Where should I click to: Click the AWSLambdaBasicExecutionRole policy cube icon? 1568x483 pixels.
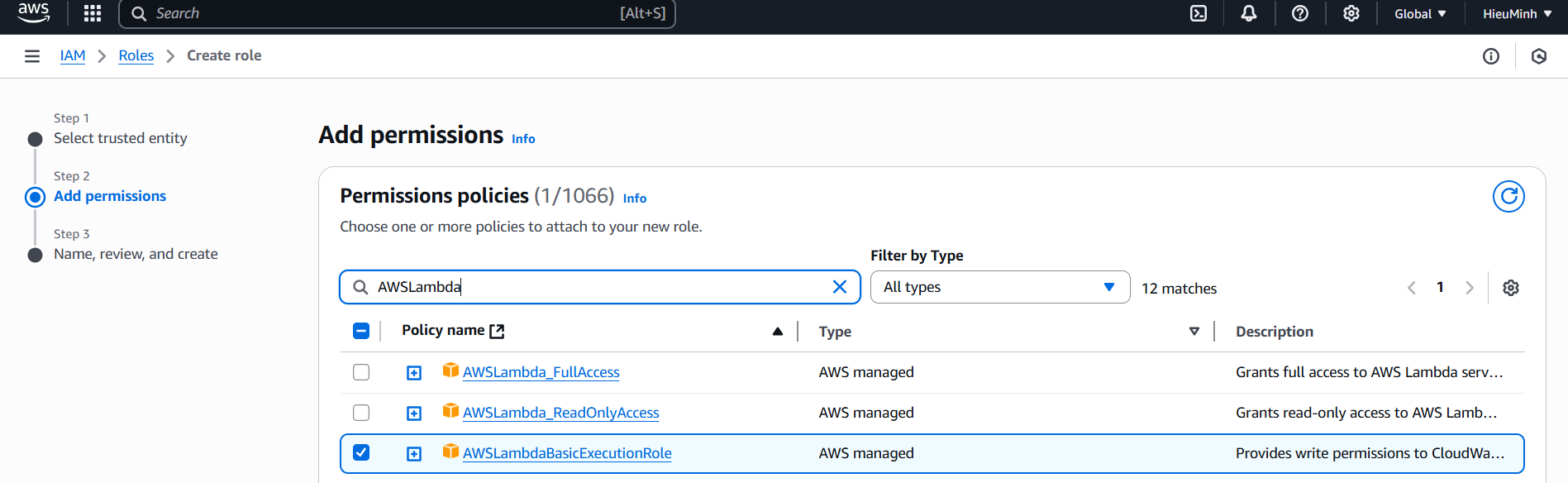450,452
